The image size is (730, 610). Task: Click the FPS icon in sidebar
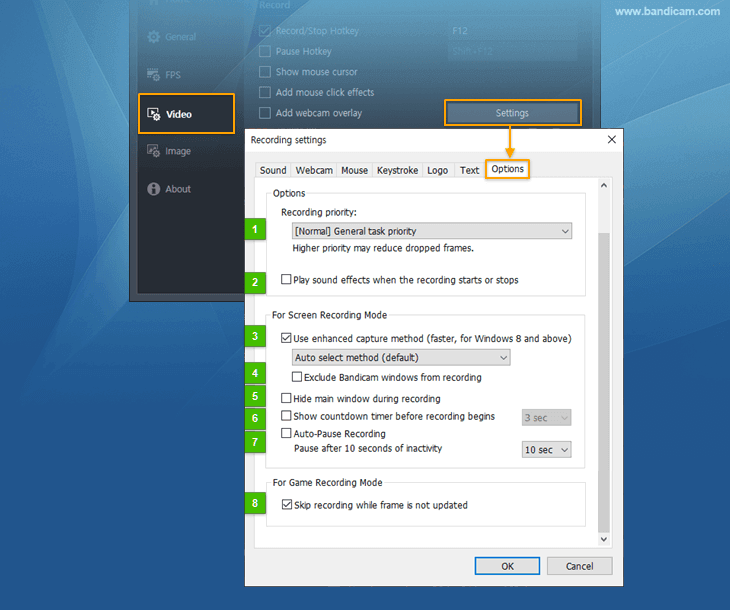point(153,74)
